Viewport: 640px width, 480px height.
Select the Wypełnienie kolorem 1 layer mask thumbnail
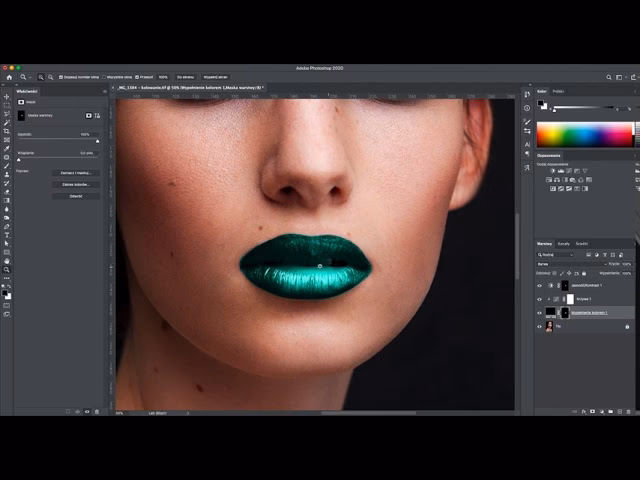[564, 313]
